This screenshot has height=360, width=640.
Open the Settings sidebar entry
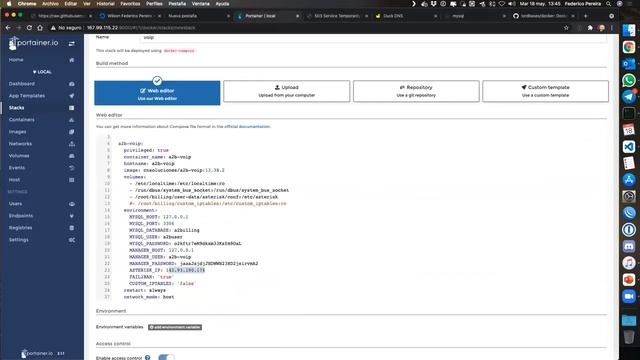pyautogui.click(x=19, y=240)
